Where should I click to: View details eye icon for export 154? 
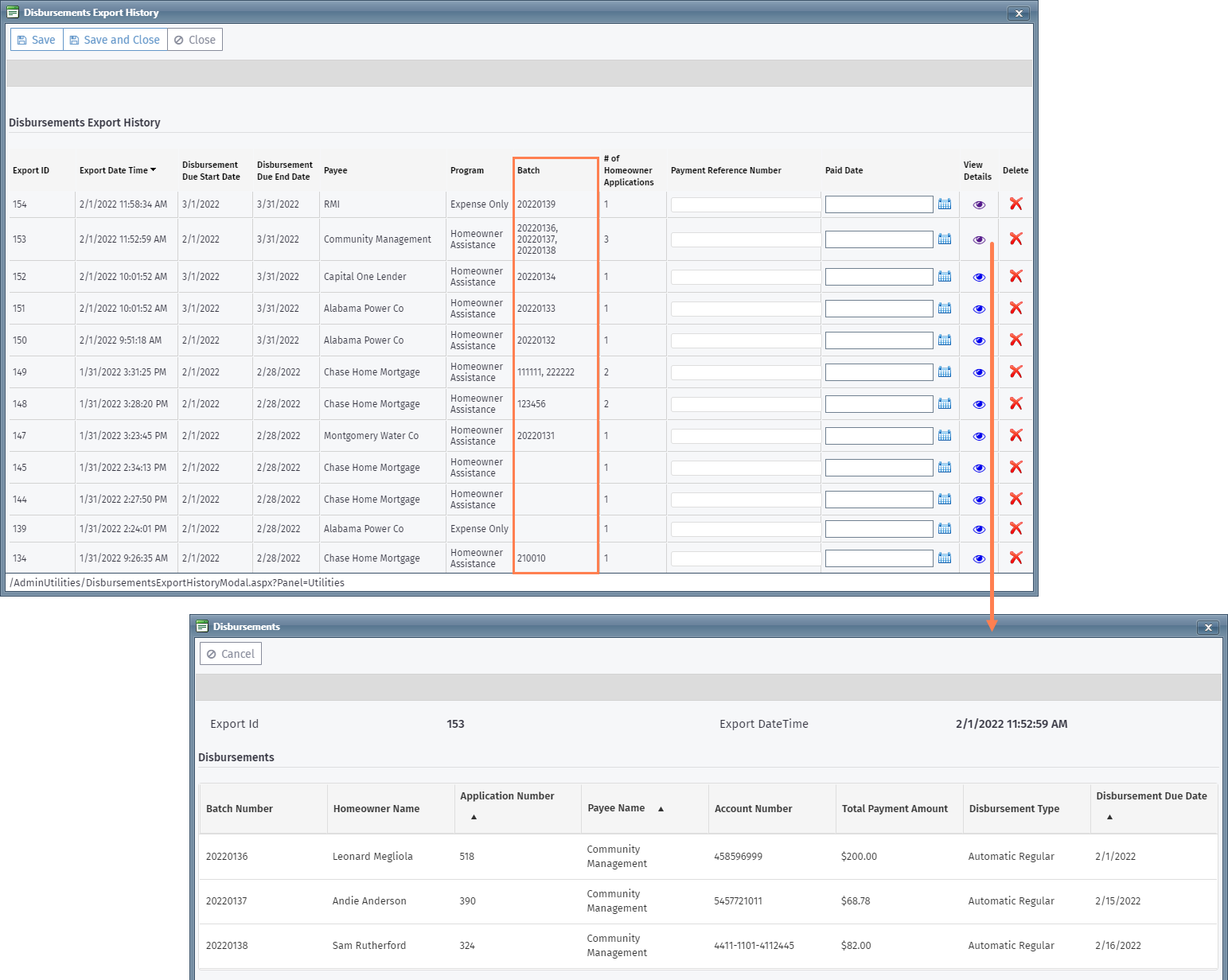point(979,205)
